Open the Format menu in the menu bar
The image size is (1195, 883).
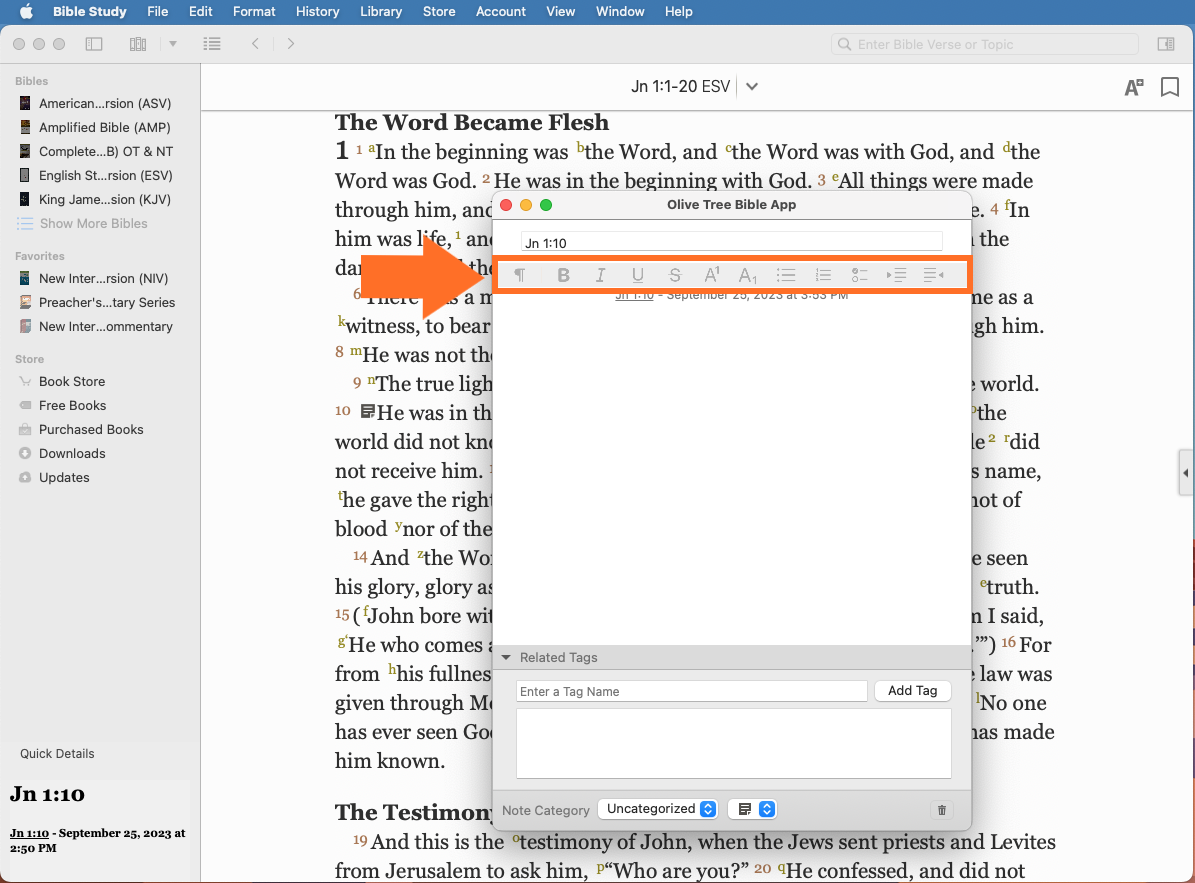[254, 11]
